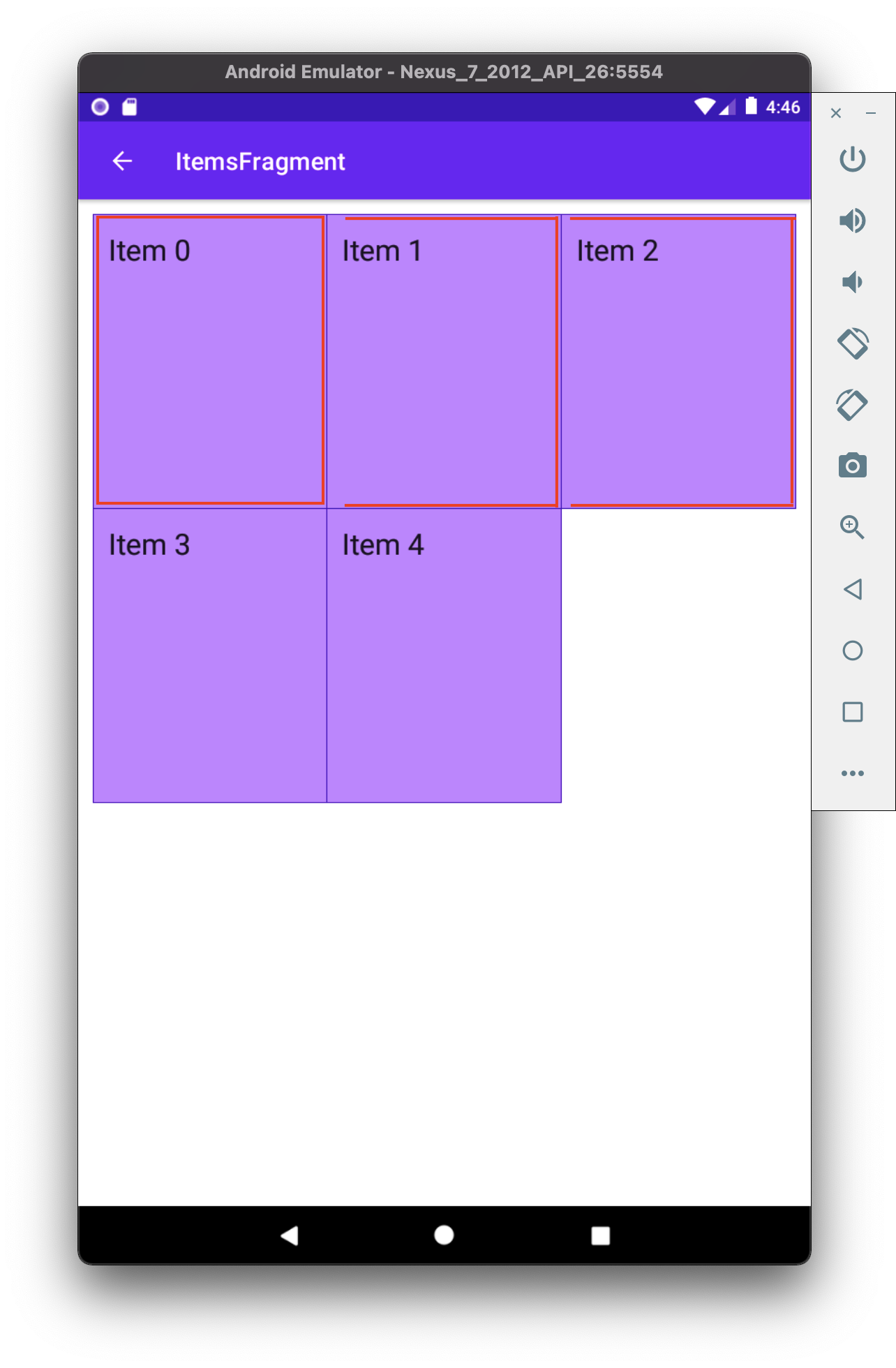Select the Item 2 grid tile
This screenshot has width=896, height=1368.
678,361
